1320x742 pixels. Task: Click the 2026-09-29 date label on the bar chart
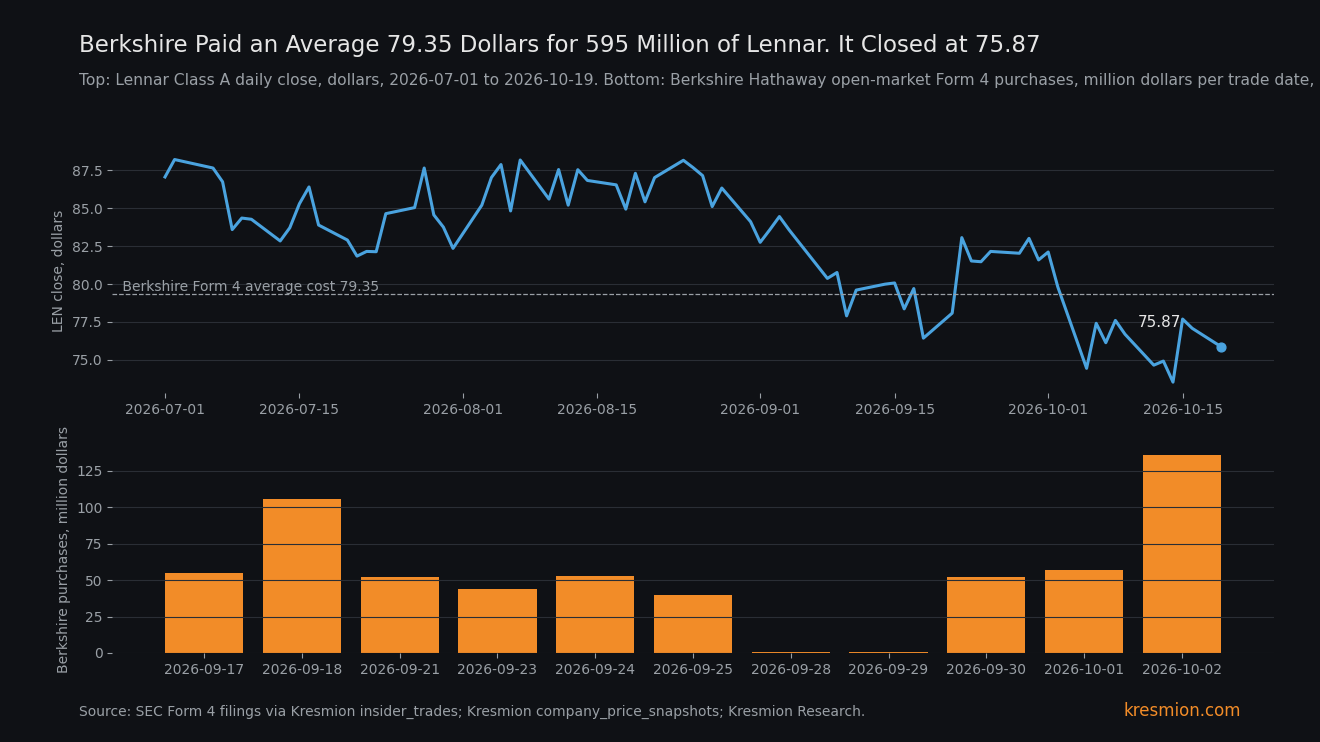point(888,669)
